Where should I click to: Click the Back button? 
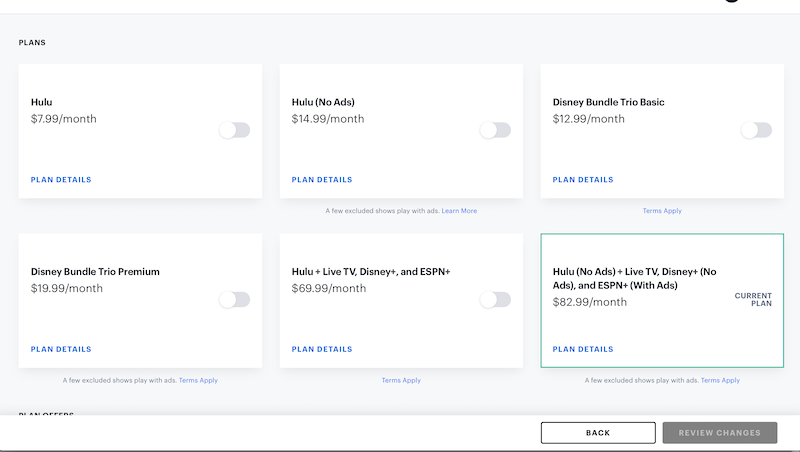pos(598,433)
